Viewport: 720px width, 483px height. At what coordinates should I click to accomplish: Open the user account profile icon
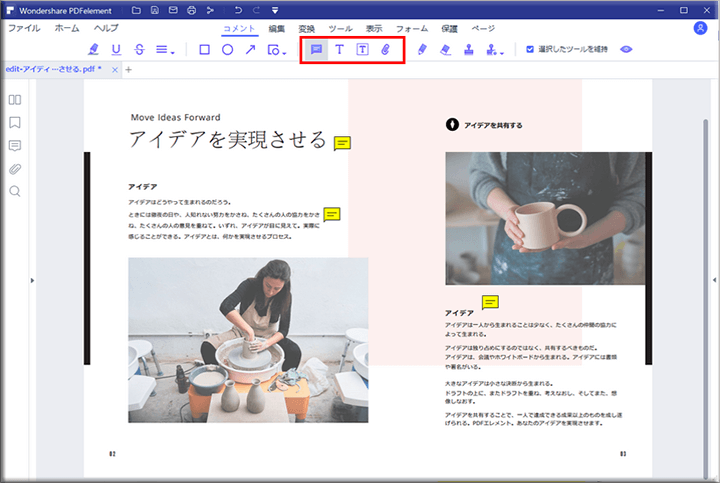click(x=700, y=28)
